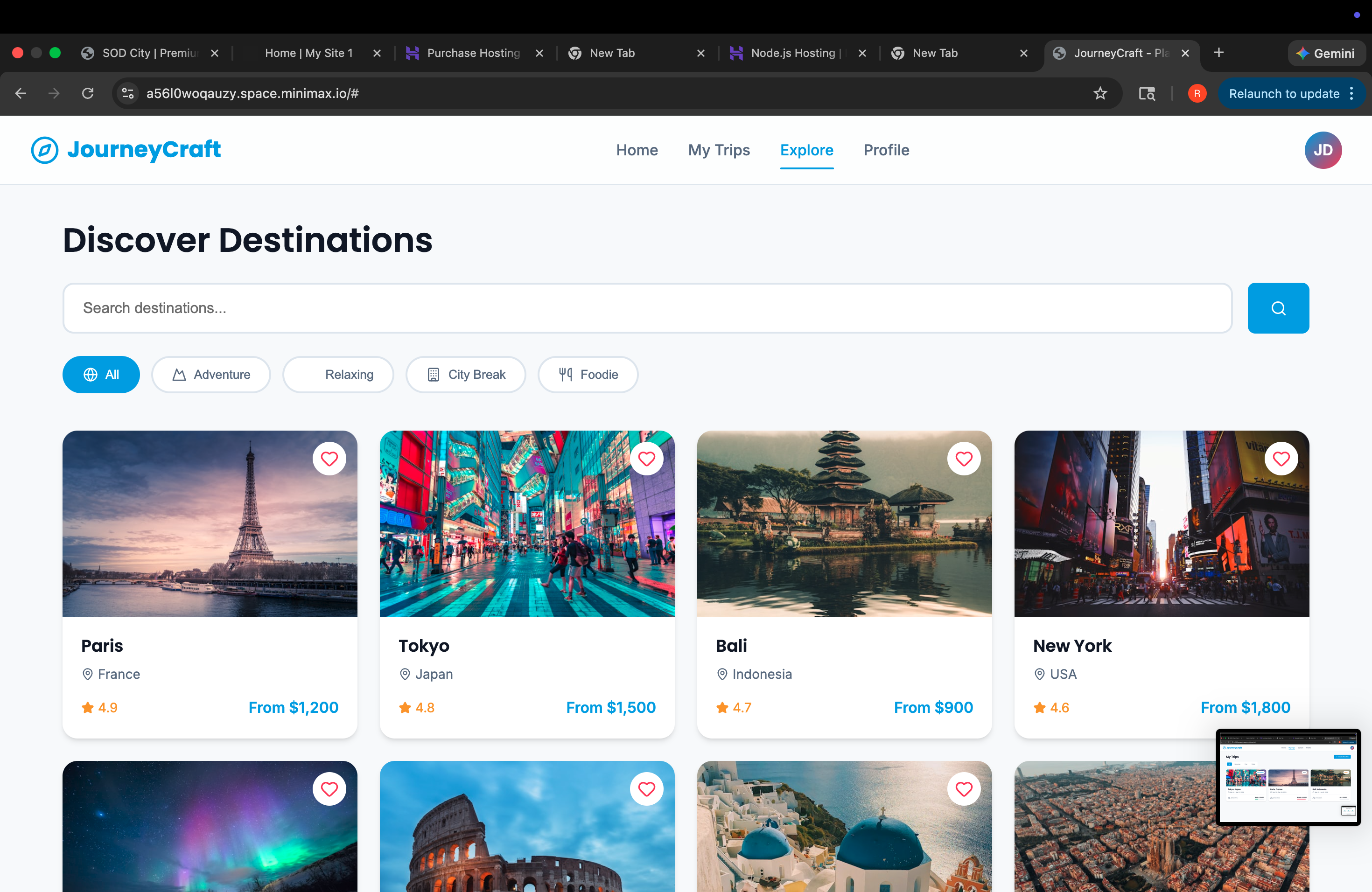The width and height of the screenshot is (1372, 892).
Task: Click site information icon in address bar
Action: [127, 93]
